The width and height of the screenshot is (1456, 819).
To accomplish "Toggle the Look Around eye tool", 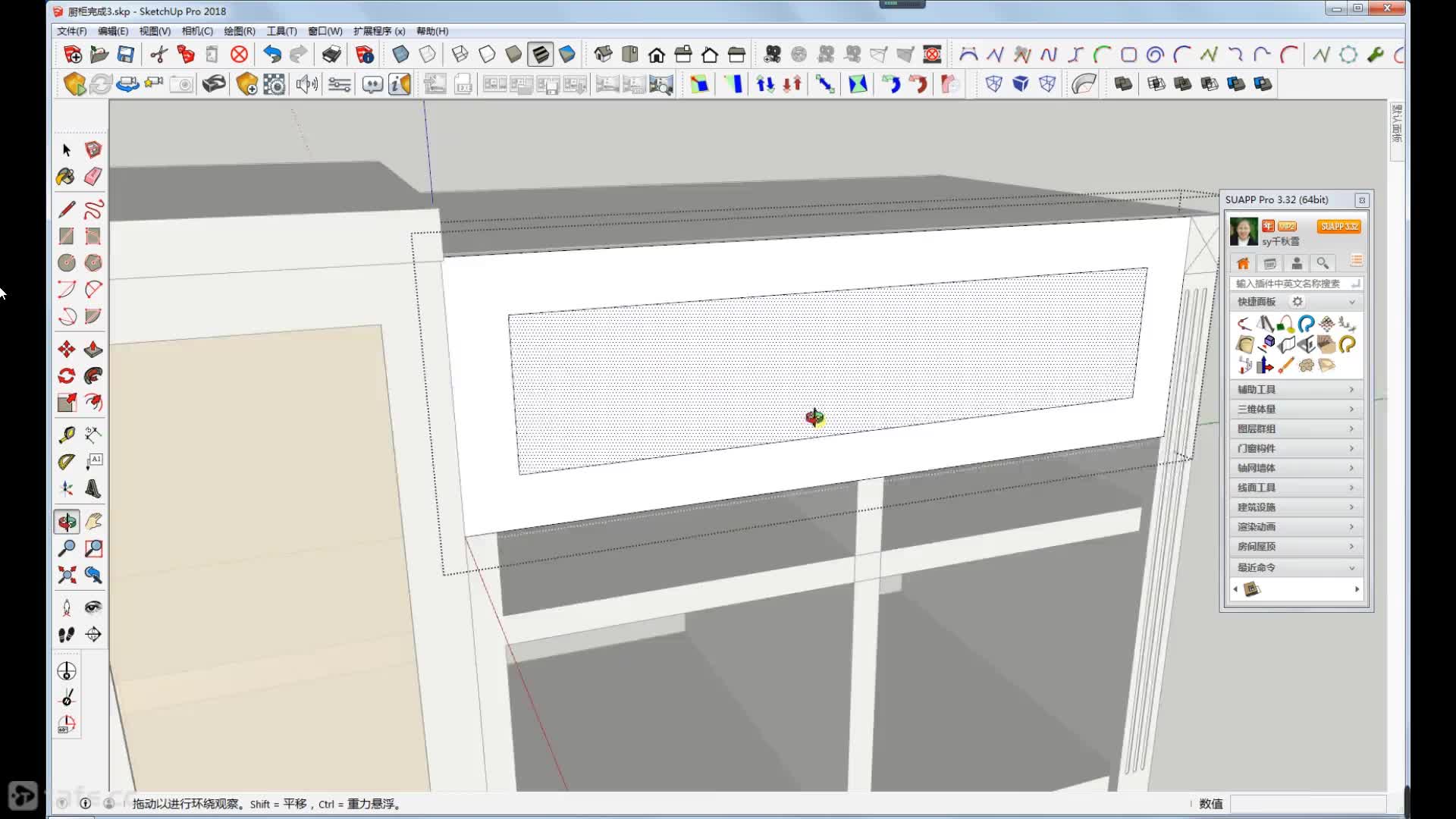I will [x=93, y=607].
